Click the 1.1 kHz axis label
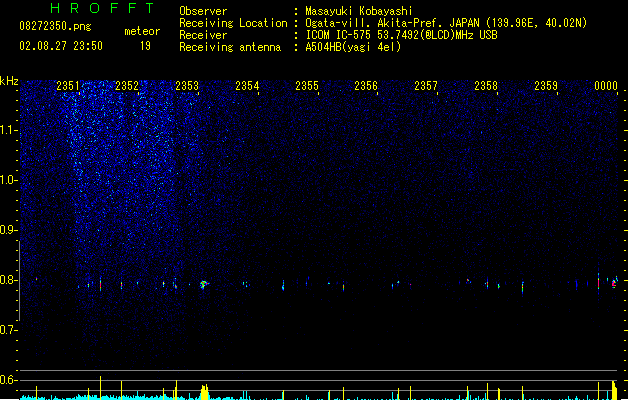Image resolution: width=629 pixels, height=400 pixels. pos(8,130)
